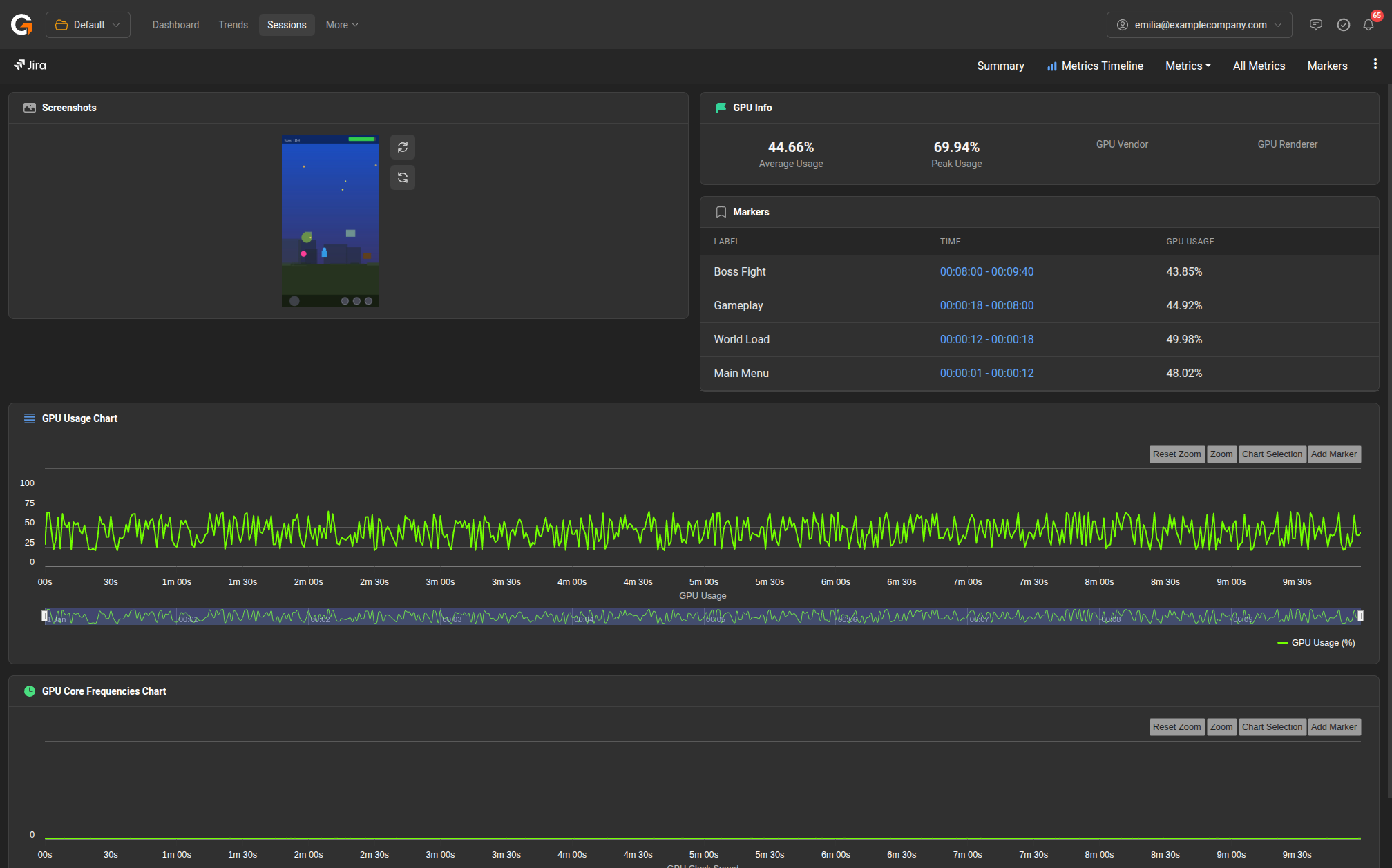Screen dimensions: 1392x868
Task: Open the notifications bell icon
Action: click(x=1368, y=25)
